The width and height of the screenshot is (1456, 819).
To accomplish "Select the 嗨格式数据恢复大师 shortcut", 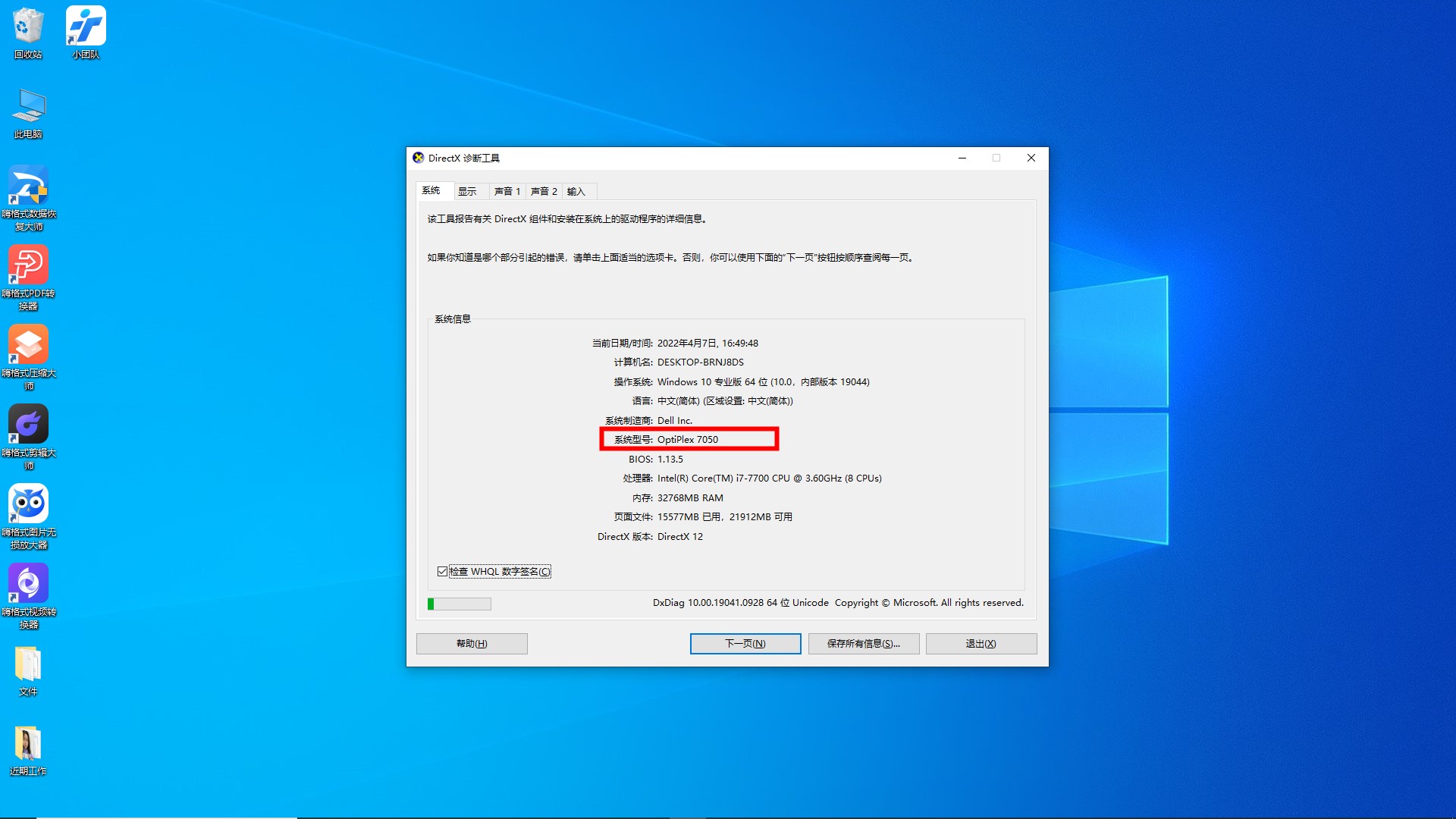I will click(x=28, y=198).
